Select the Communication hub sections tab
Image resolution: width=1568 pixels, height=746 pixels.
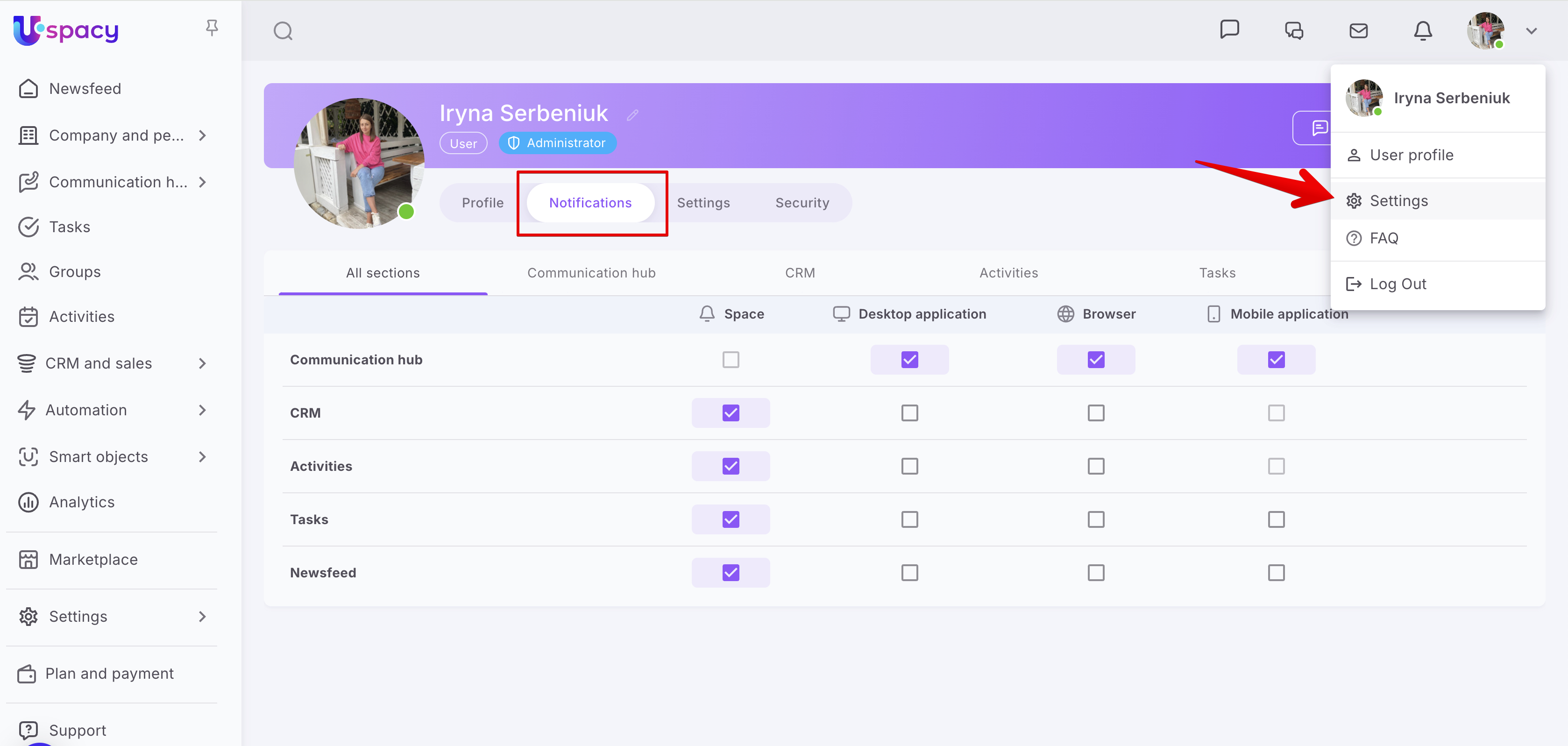591,273
